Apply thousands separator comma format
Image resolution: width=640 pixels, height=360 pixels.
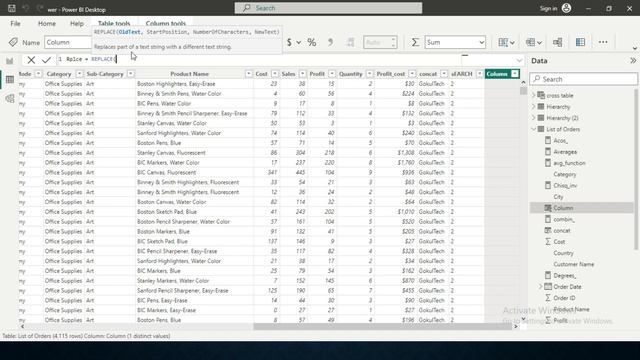(331, 42)
